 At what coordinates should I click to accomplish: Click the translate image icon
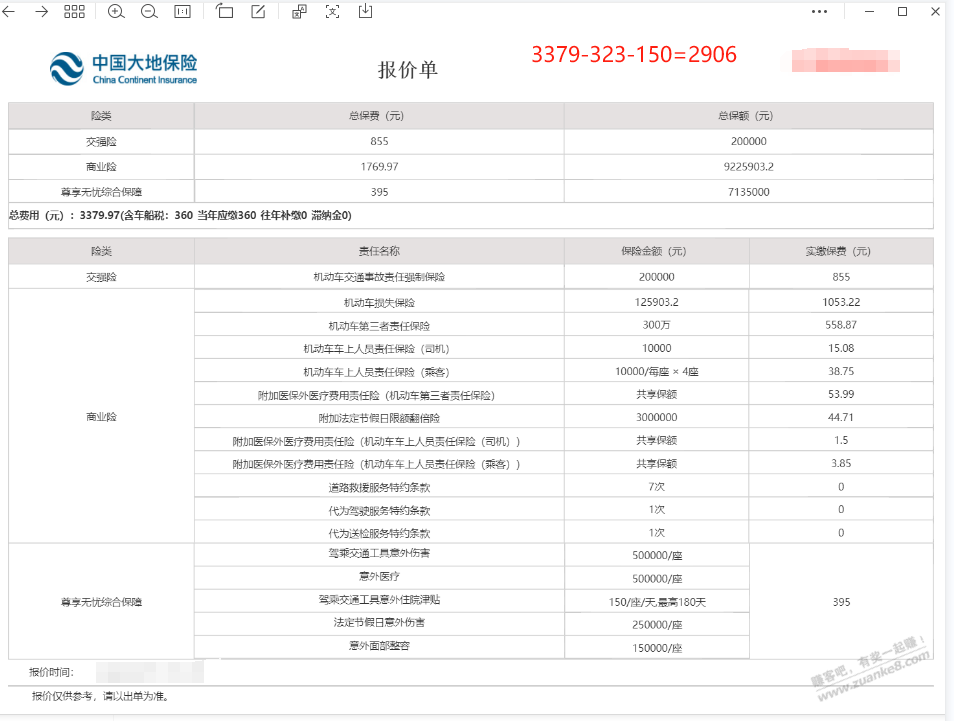tap(299, 12)
